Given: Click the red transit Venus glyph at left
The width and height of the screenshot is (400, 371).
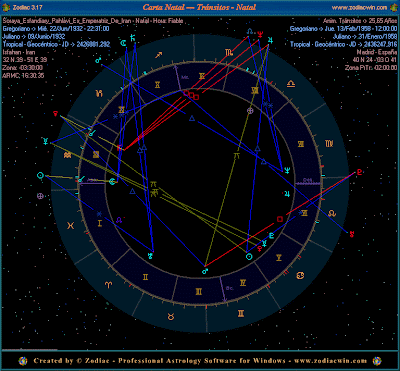Looking at the screenshot, I should point(56,114).
